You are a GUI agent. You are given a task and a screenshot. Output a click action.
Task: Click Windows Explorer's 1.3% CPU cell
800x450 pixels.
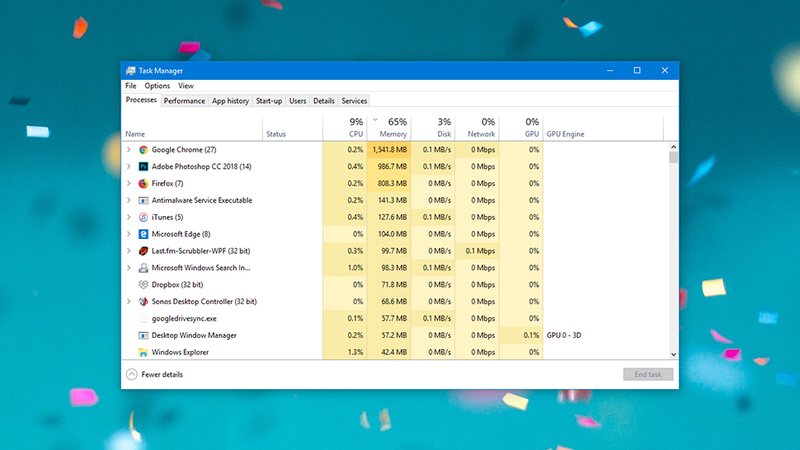point(344,352)
